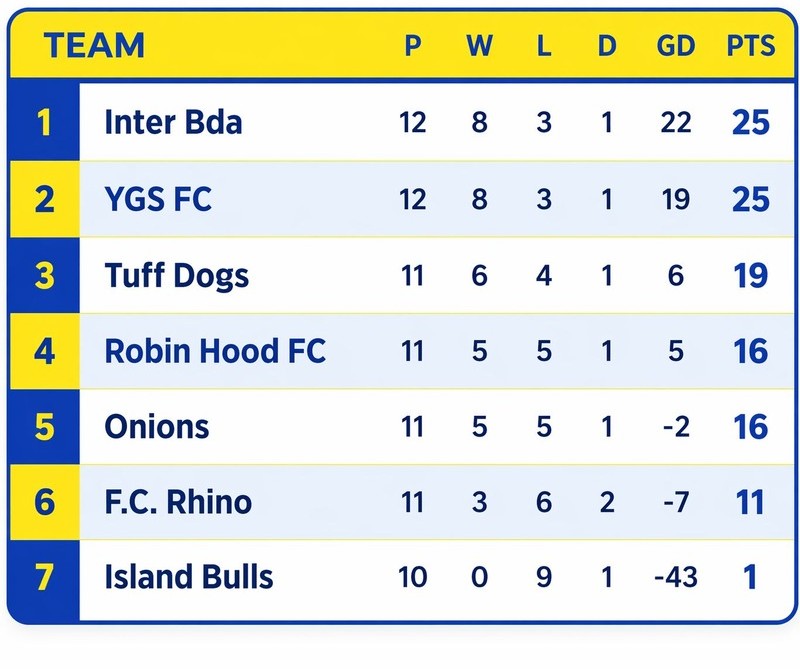Click the rank 7 position badge
The image size is (800, 669).
[x=44, y=577]
